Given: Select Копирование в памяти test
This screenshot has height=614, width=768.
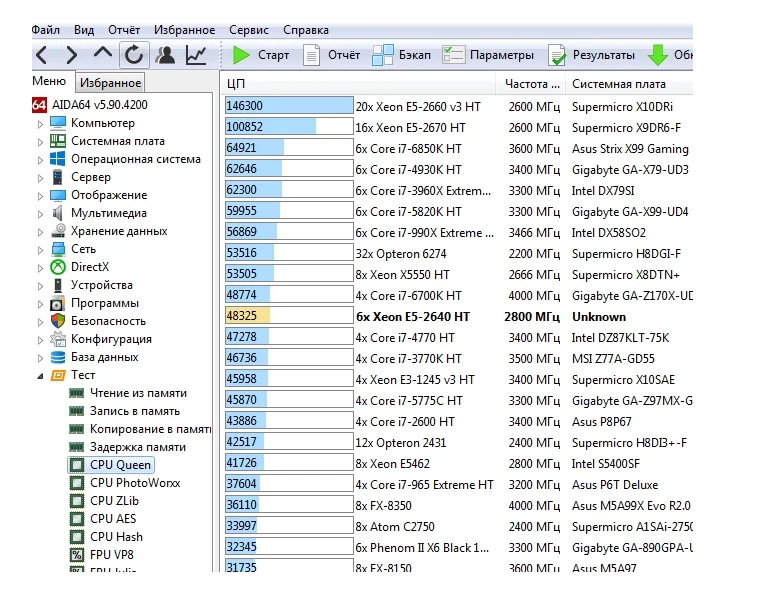Looking at the screenshot, I should coord(150,429).
